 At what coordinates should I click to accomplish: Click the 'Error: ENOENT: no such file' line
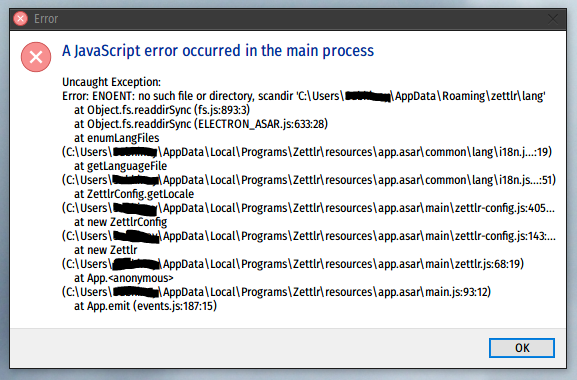click(304, 96)
